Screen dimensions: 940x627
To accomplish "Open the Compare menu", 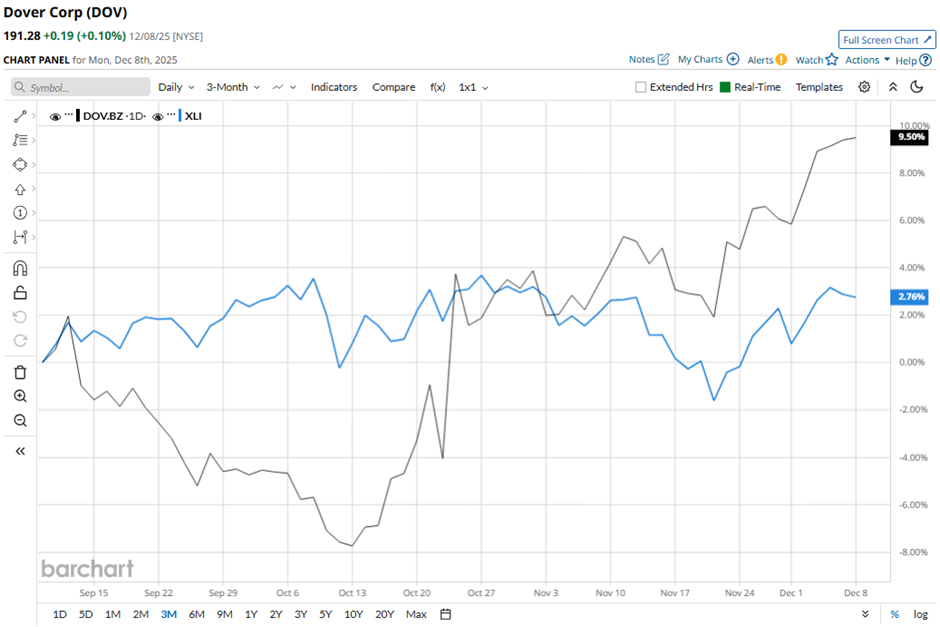I will pyautogui.click(x=394, y=87).
